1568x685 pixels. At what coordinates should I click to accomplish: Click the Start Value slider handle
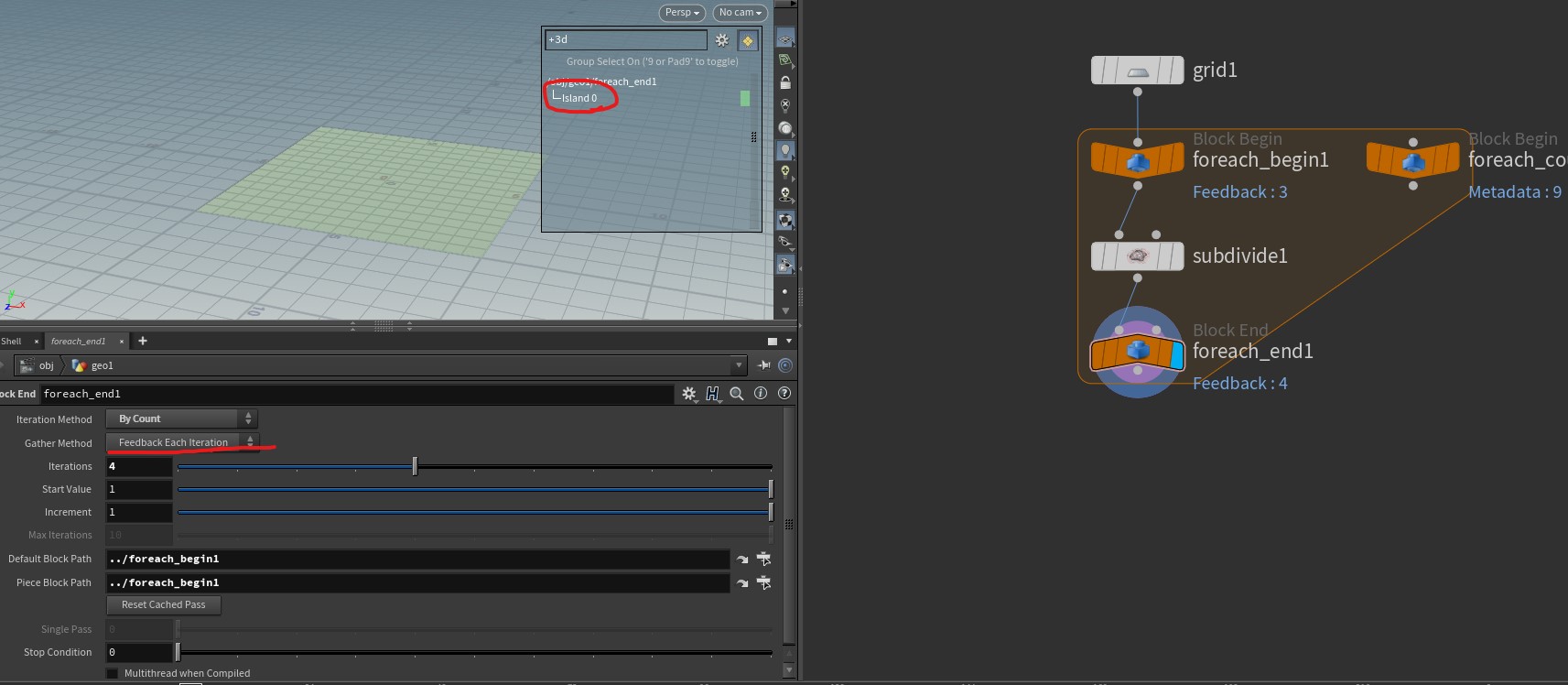tap(771, 489)
